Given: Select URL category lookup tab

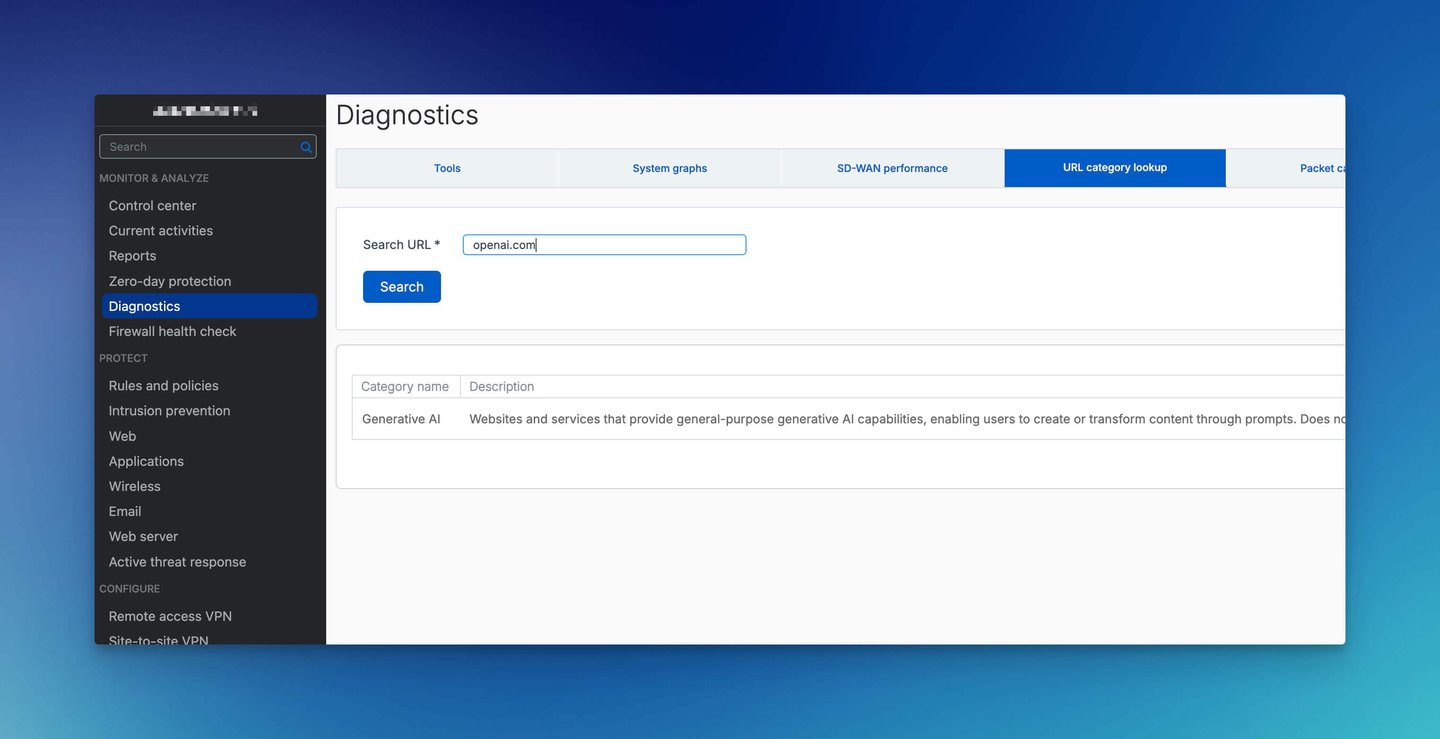Looking at the screenshot, I should [1115, 168].
